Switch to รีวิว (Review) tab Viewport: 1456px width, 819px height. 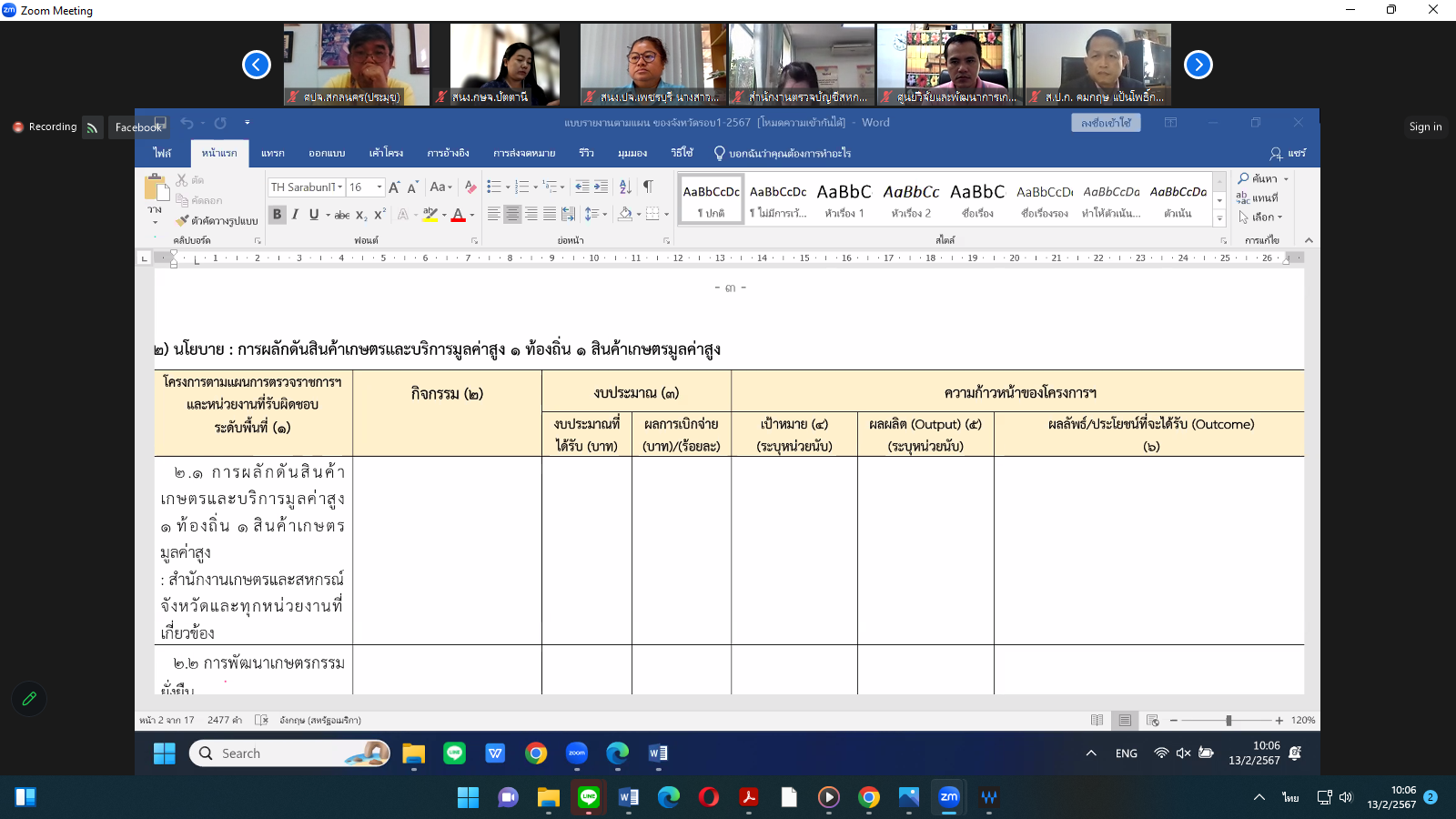pyautogui.click(x=586, y=153)
